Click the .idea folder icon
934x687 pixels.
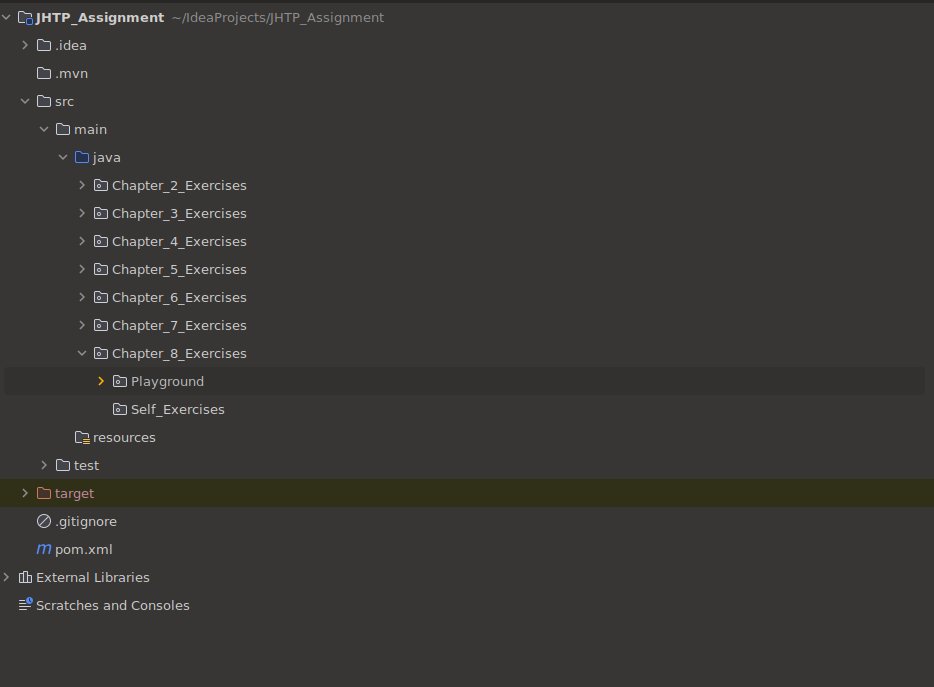coord(43,45)
